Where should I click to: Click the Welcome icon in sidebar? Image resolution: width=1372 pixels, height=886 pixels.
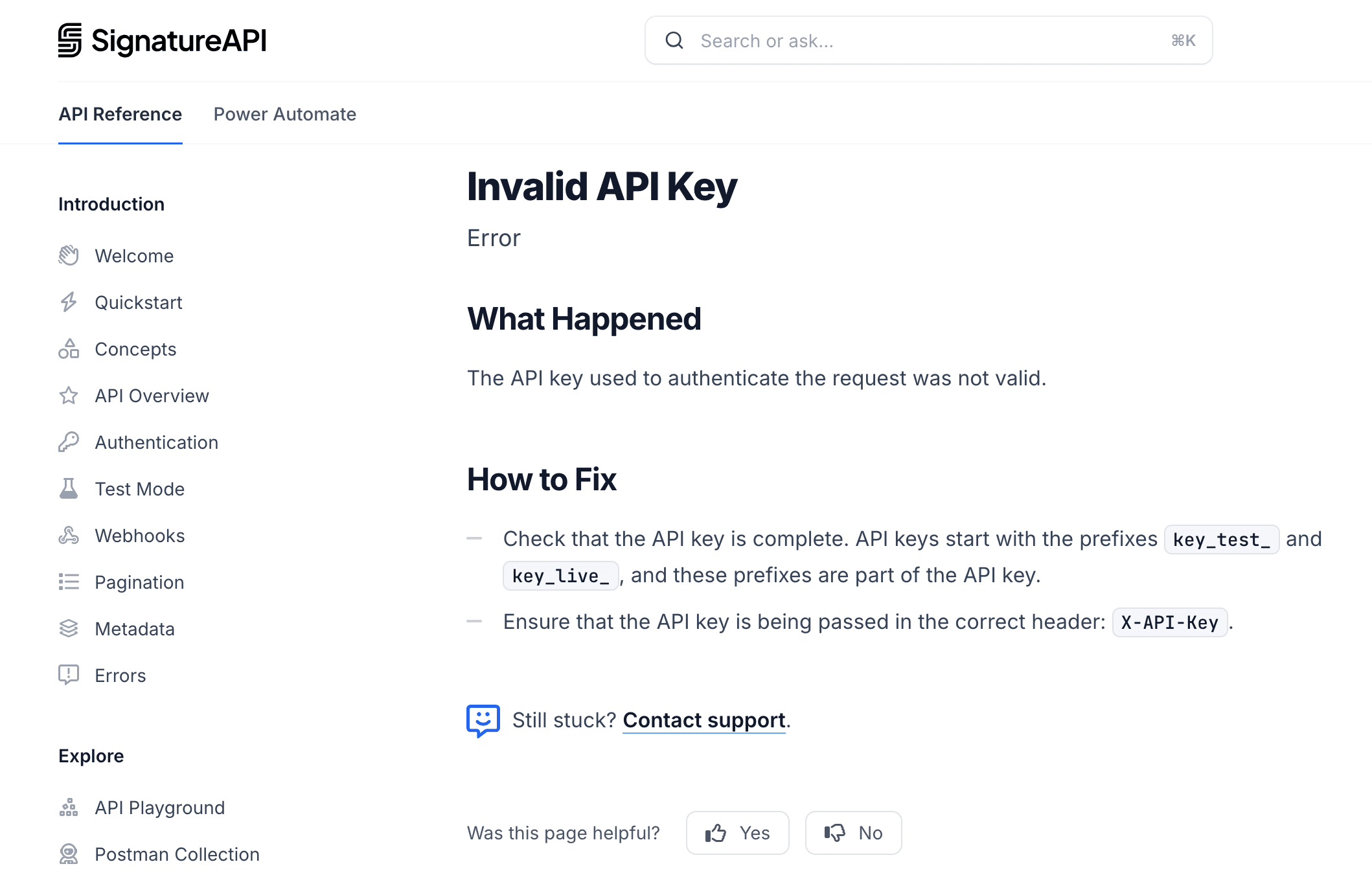click(x=70, y=255)
